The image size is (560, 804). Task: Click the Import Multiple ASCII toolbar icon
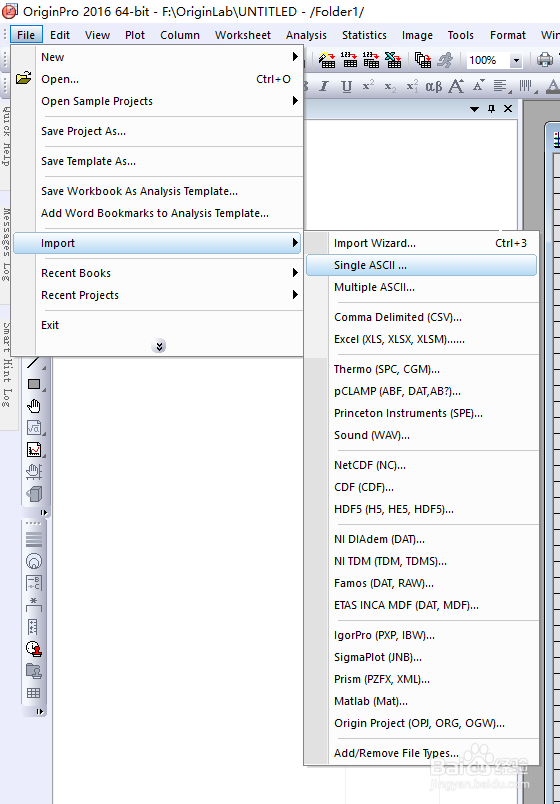pyautogui.click(x=371, y=60)
